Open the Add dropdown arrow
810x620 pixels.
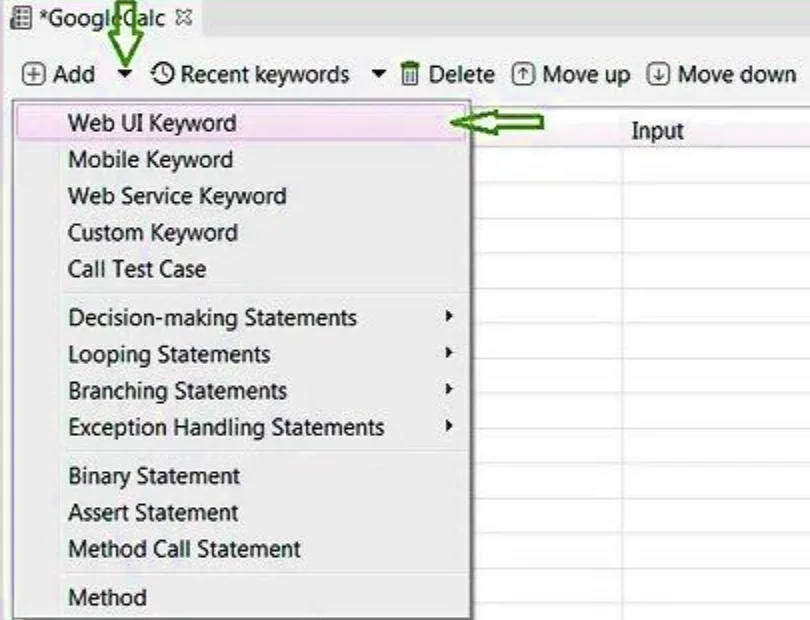click(125, 75)
